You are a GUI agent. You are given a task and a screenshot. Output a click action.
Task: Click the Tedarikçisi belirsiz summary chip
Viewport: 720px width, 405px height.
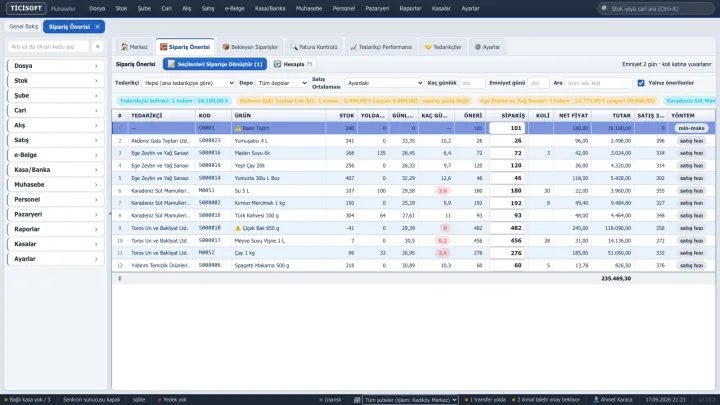tap(174, 101)
